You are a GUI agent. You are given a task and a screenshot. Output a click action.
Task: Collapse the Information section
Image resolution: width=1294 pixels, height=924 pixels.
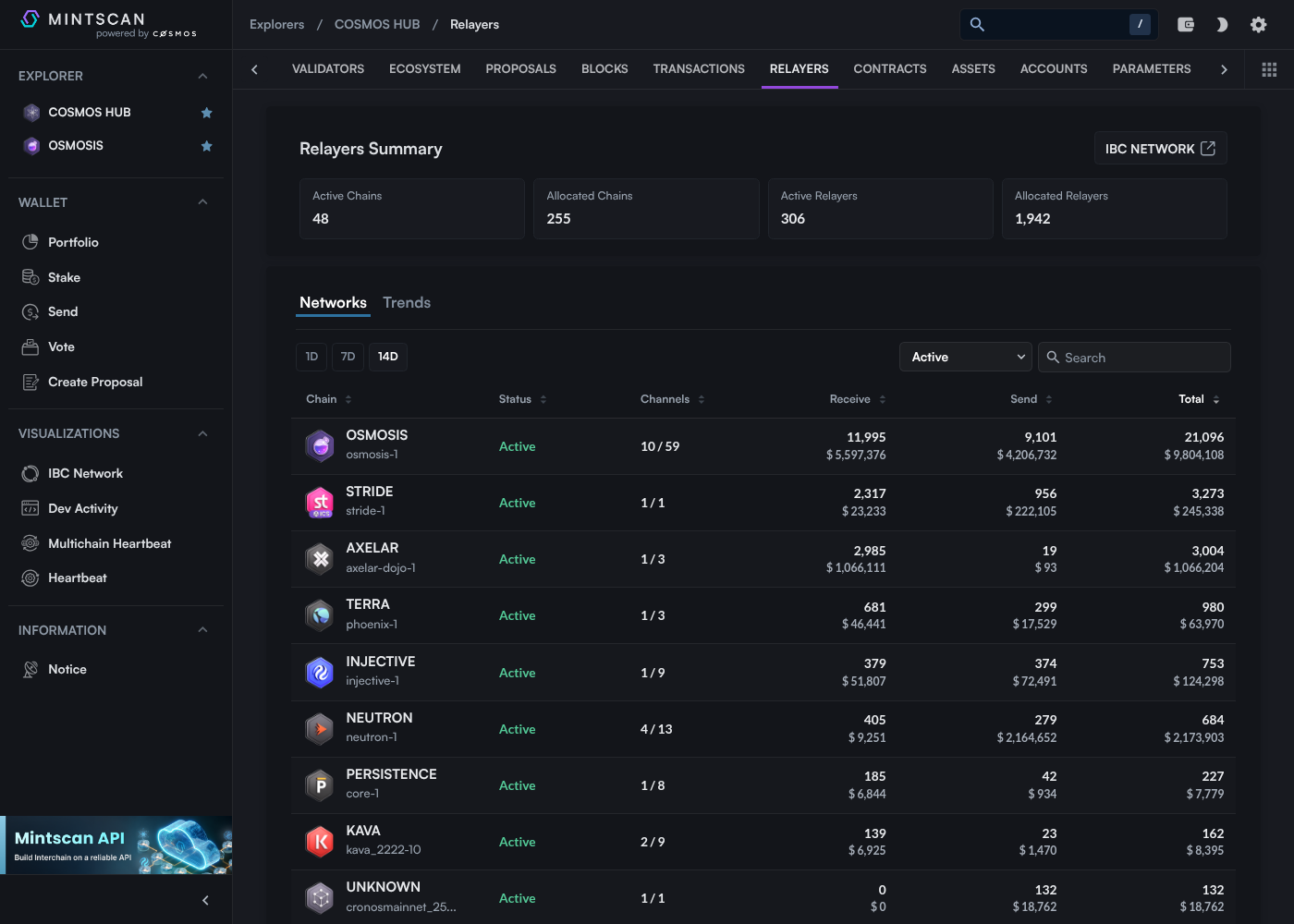[202, 630]
